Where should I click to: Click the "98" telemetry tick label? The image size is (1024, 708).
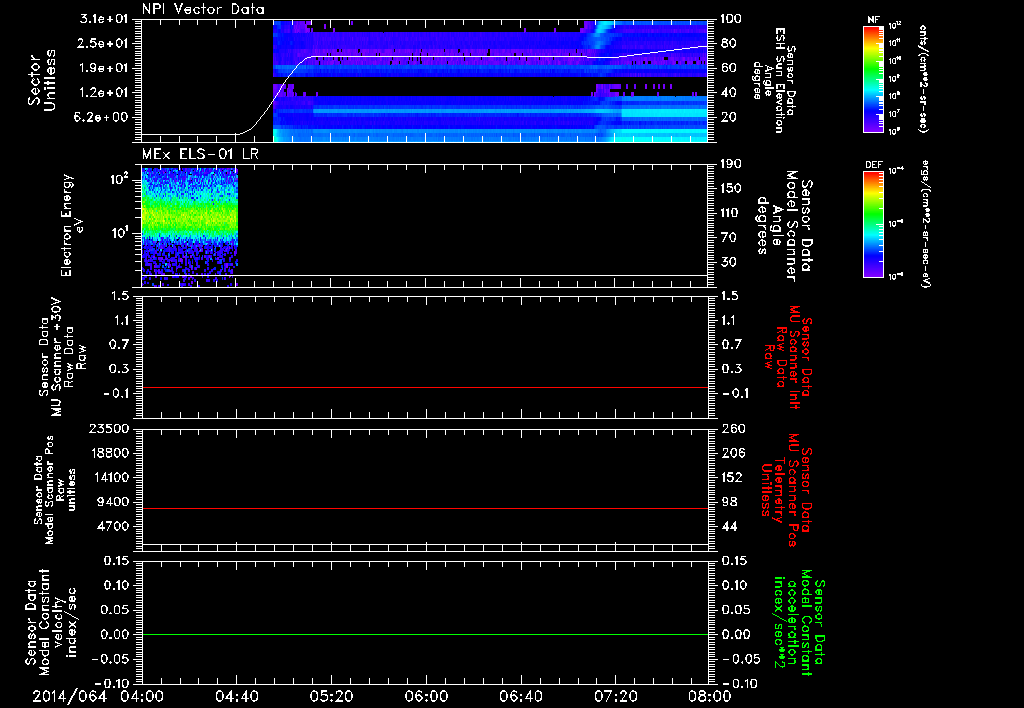728,502
